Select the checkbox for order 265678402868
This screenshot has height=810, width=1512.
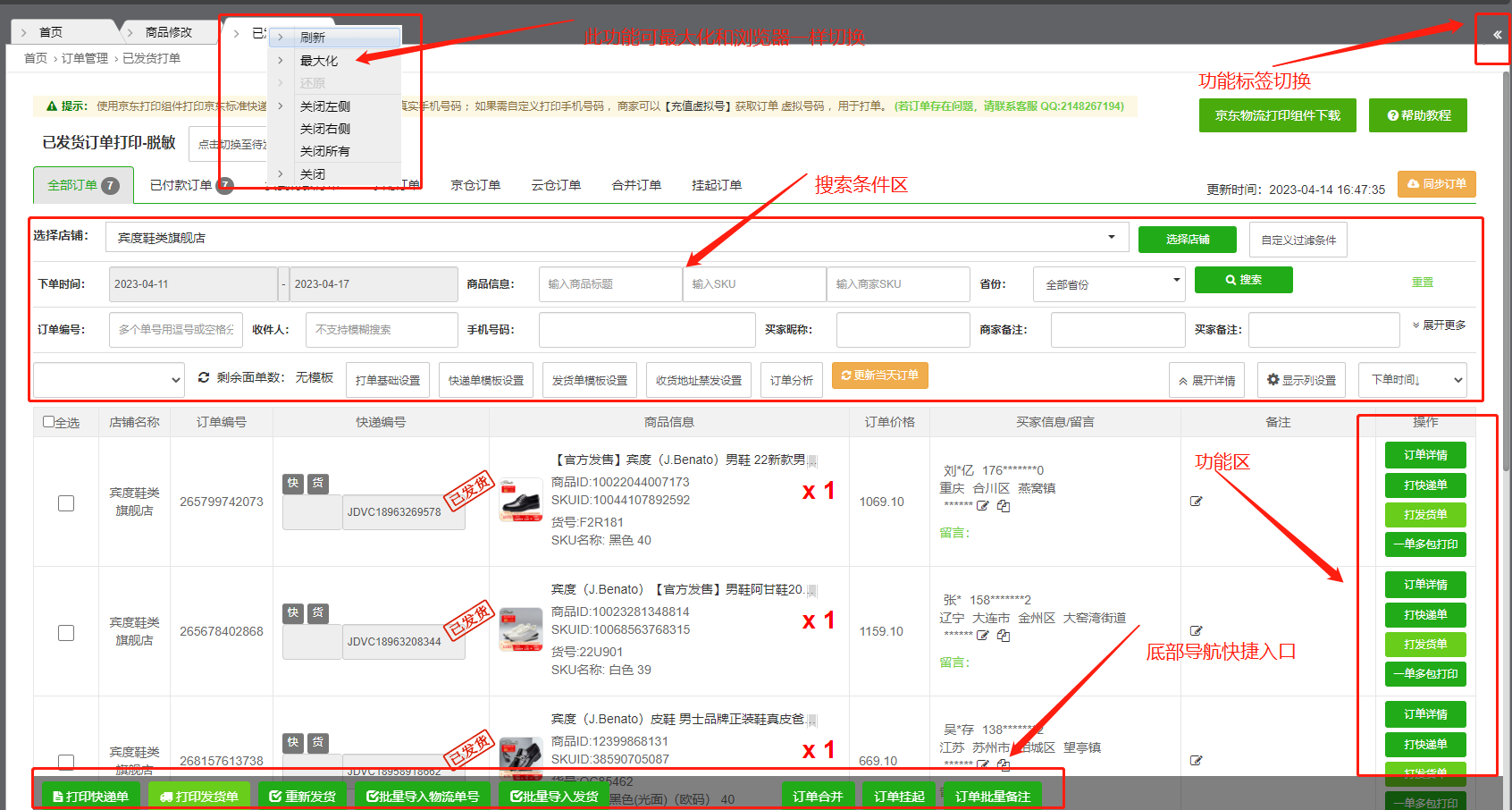click(x=66, y=633)
